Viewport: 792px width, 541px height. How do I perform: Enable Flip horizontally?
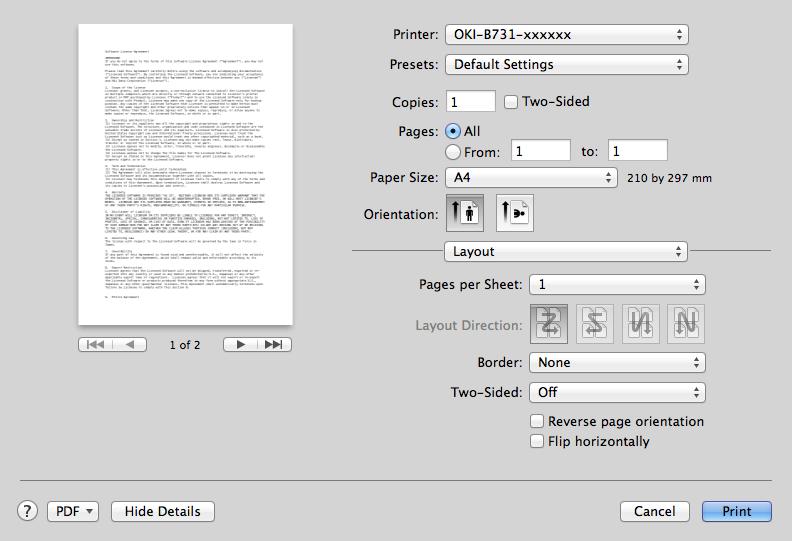point(537,441)
